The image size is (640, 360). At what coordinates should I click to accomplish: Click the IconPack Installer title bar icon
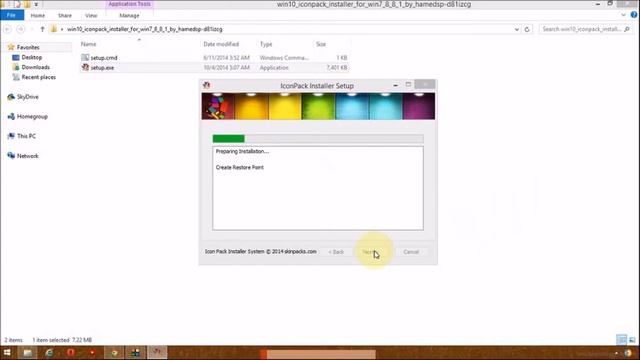[x=207, y=85]
